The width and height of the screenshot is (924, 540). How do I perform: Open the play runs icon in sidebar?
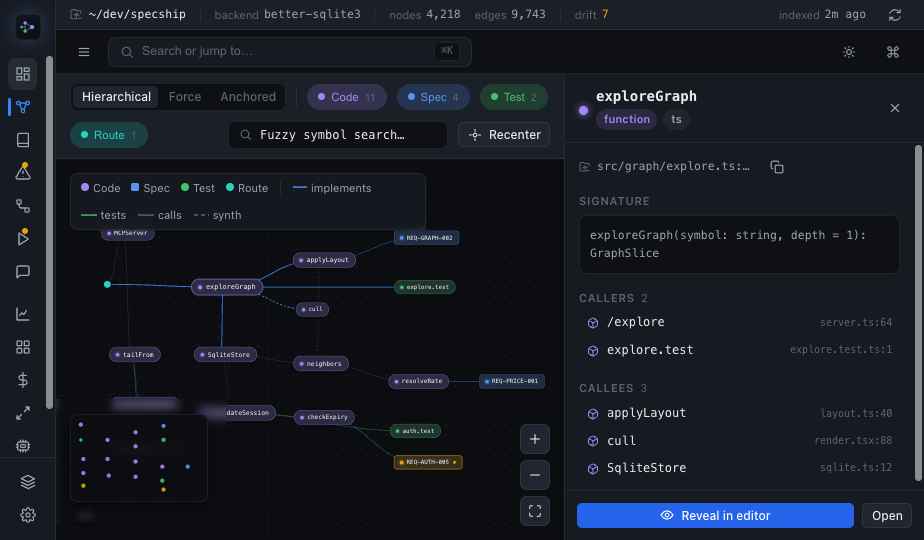pyautogui.click(x=23, y=238)
